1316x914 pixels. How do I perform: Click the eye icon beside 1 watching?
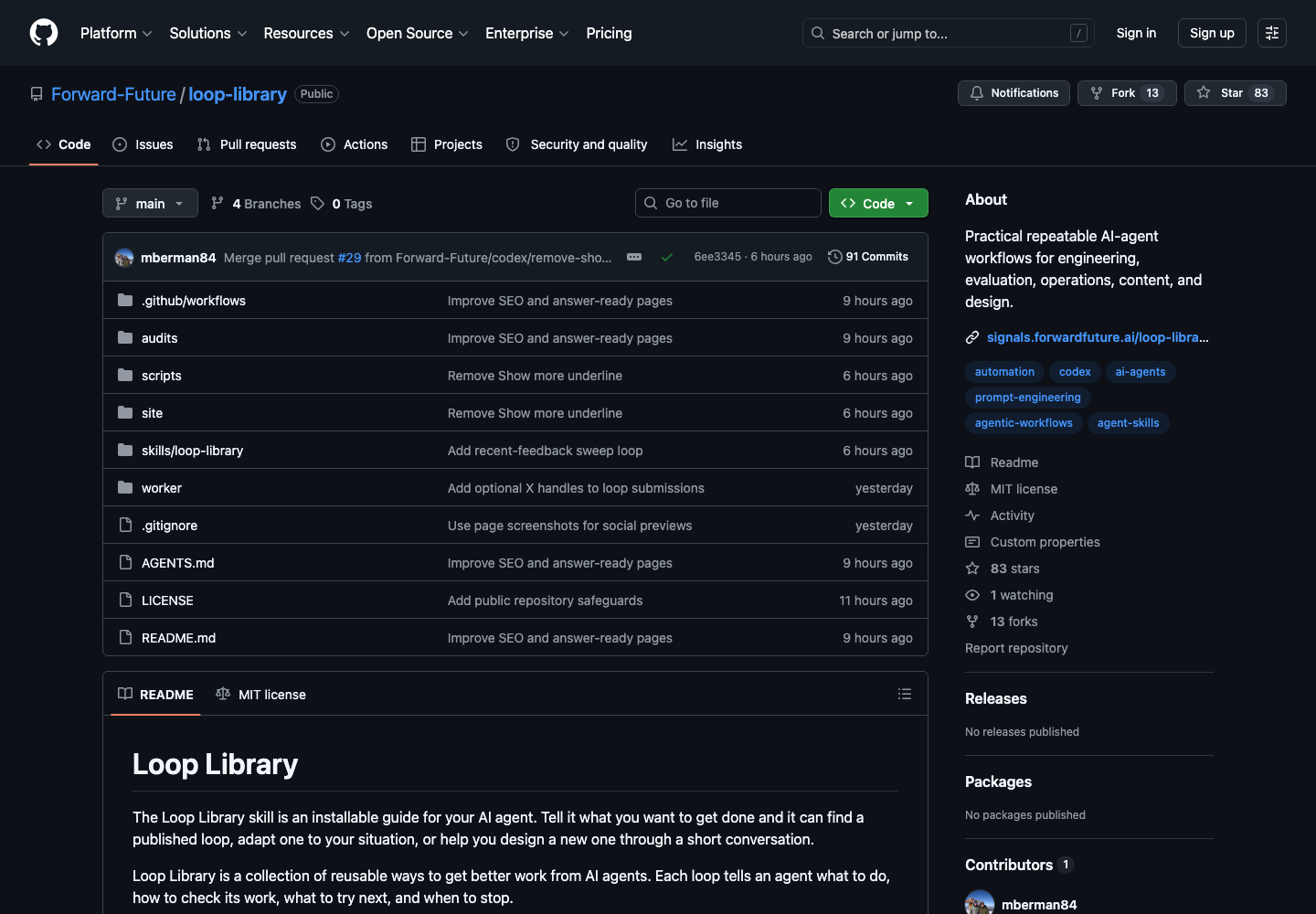[972, 595]
